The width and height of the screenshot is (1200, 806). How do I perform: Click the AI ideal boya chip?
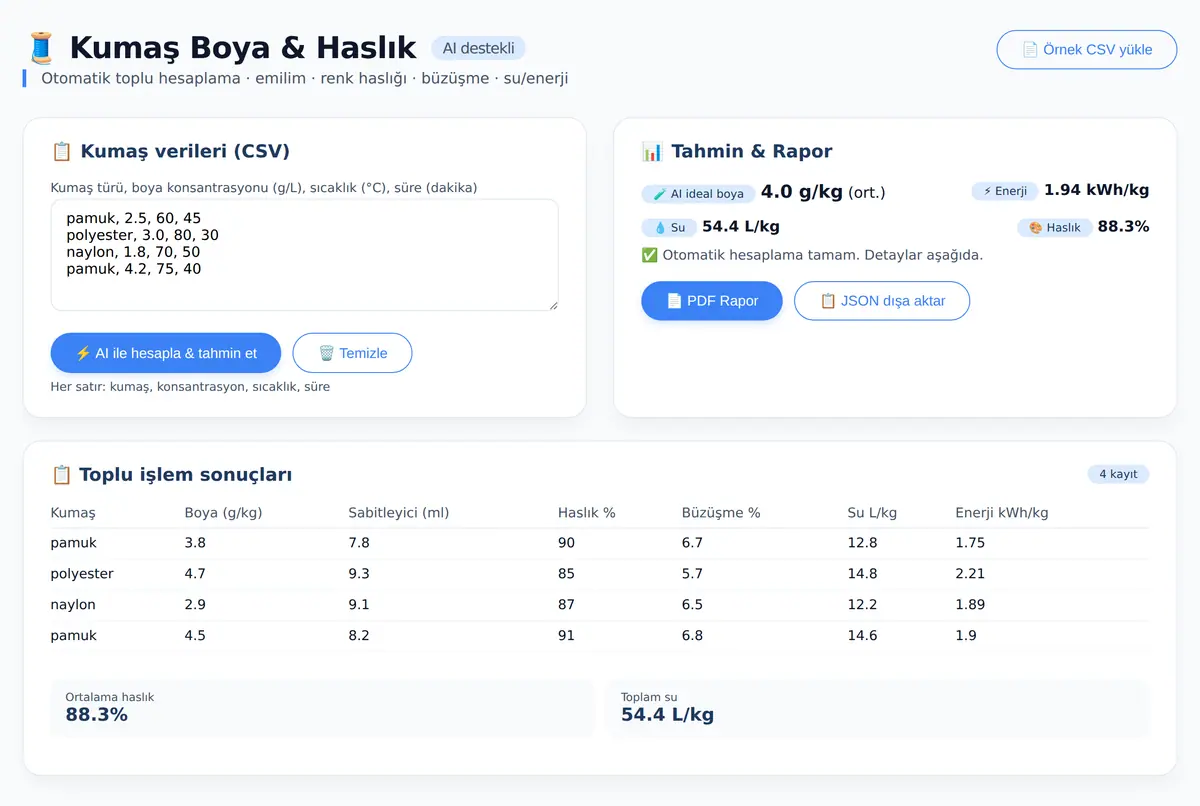coord(698,193)
